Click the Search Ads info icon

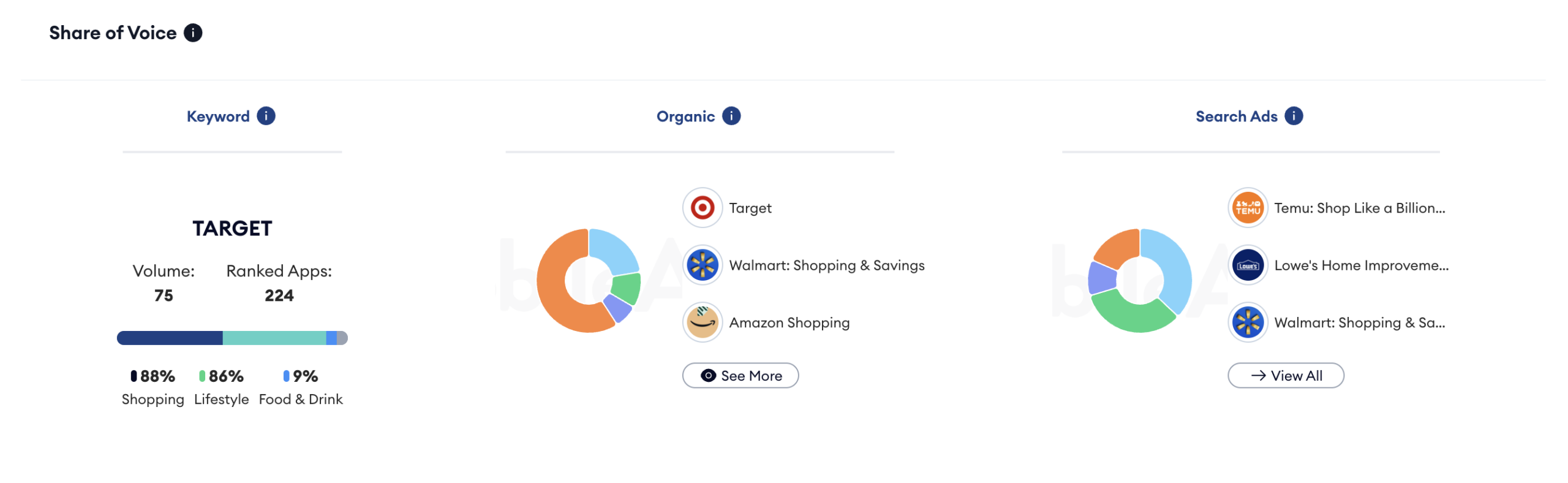coord(1294,116)
